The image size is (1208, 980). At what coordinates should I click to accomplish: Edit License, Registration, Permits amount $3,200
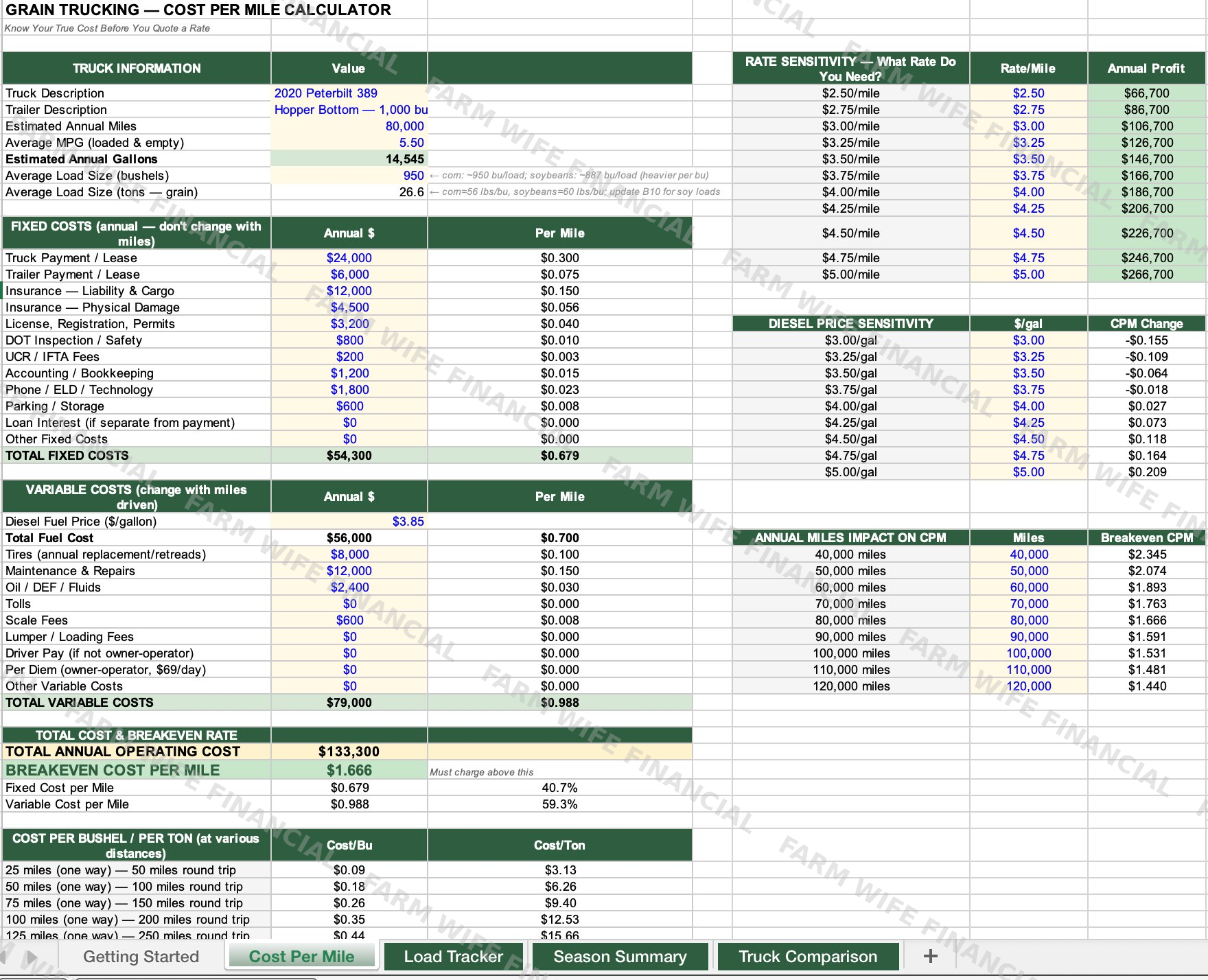[349, 324]
